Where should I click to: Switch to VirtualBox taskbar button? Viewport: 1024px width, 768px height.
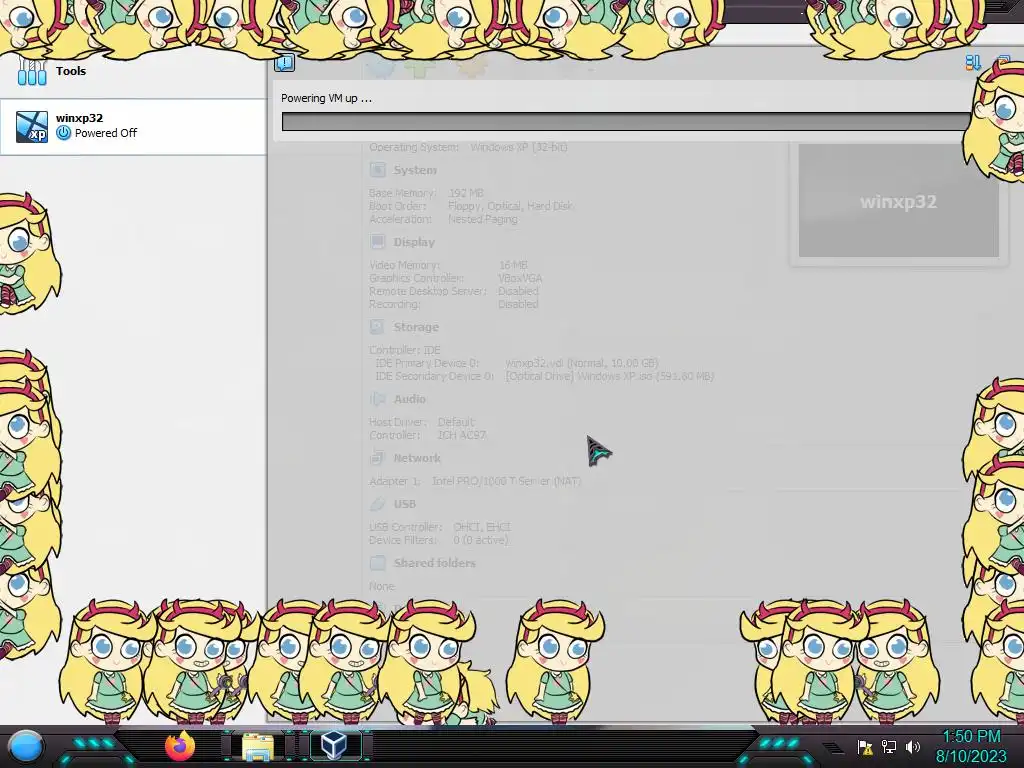[334, 746]
